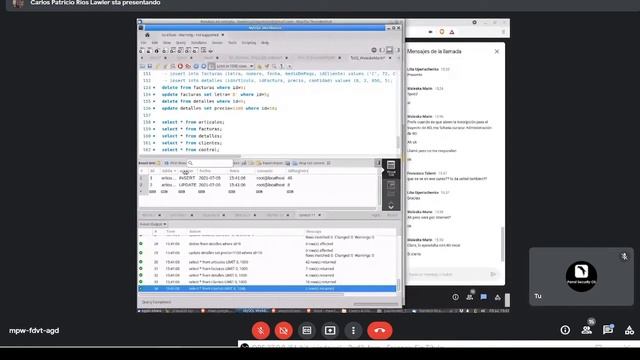
Task: Select highlighted output row for control query
Action: [x=267, y=289]
